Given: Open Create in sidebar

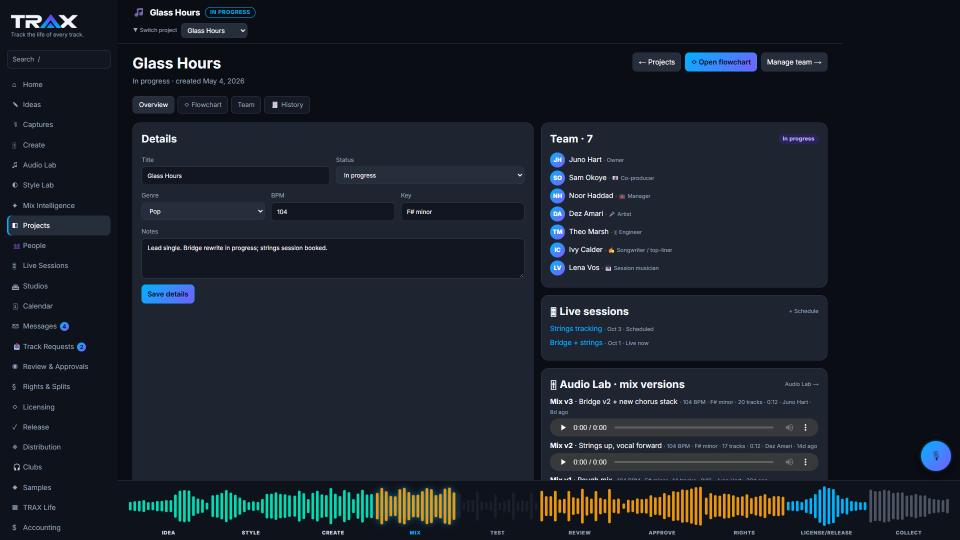Looking at the screenshot, I should (59, 145).
